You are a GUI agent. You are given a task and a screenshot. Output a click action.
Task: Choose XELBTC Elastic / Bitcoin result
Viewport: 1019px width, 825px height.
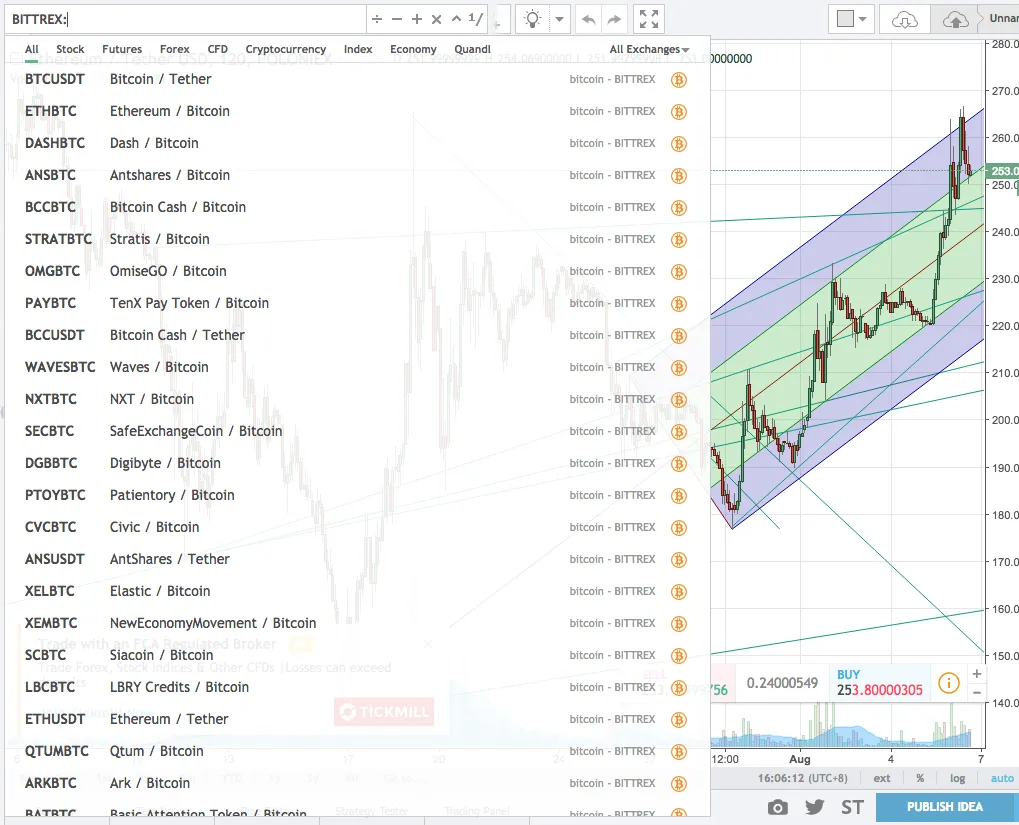[357, 591]
